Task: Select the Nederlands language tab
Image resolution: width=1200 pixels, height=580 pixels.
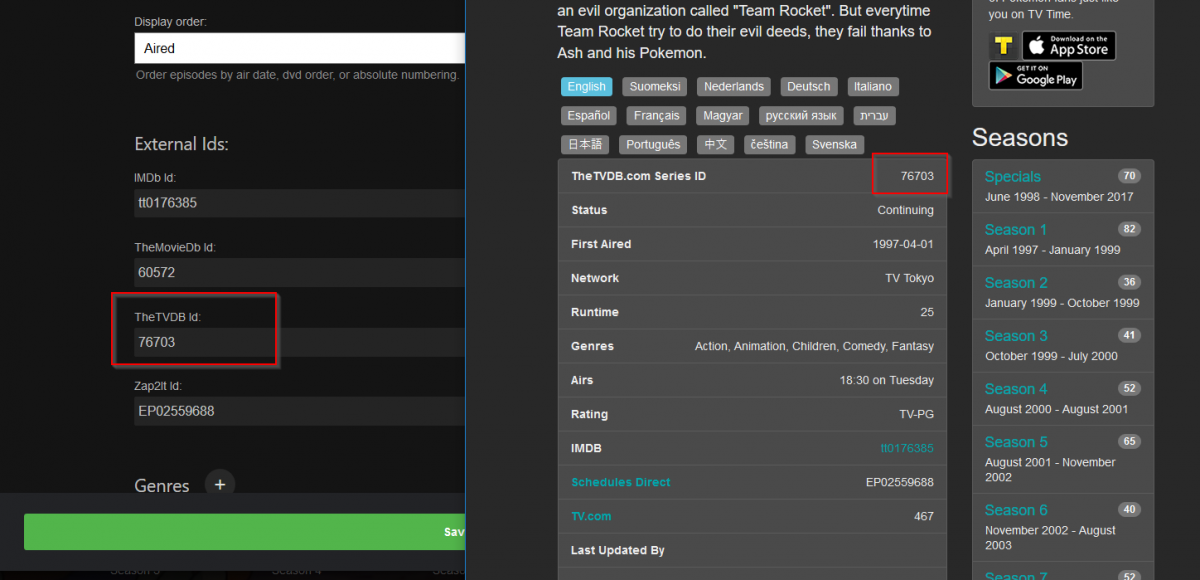Action: tap(733, 87)
